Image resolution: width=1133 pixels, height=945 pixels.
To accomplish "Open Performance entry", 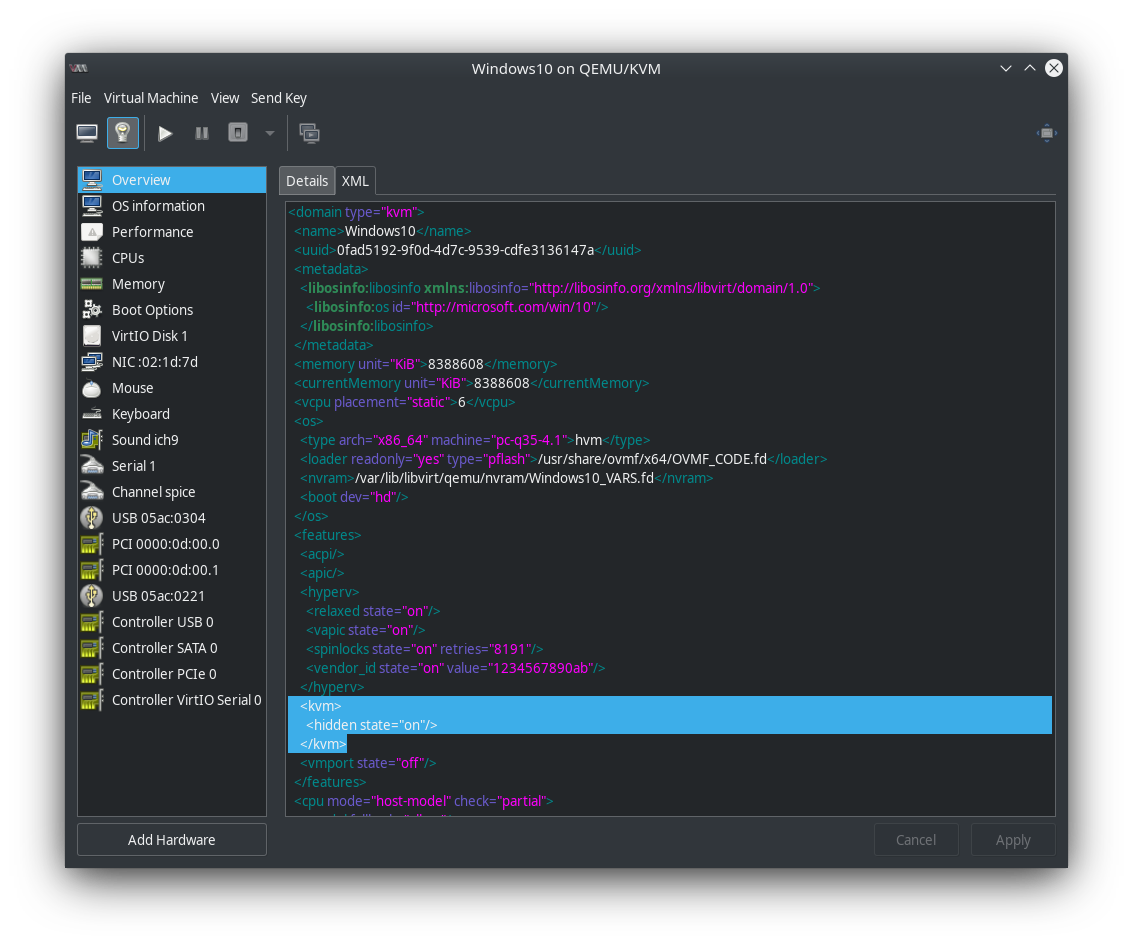I will click(x=172, y=232).
